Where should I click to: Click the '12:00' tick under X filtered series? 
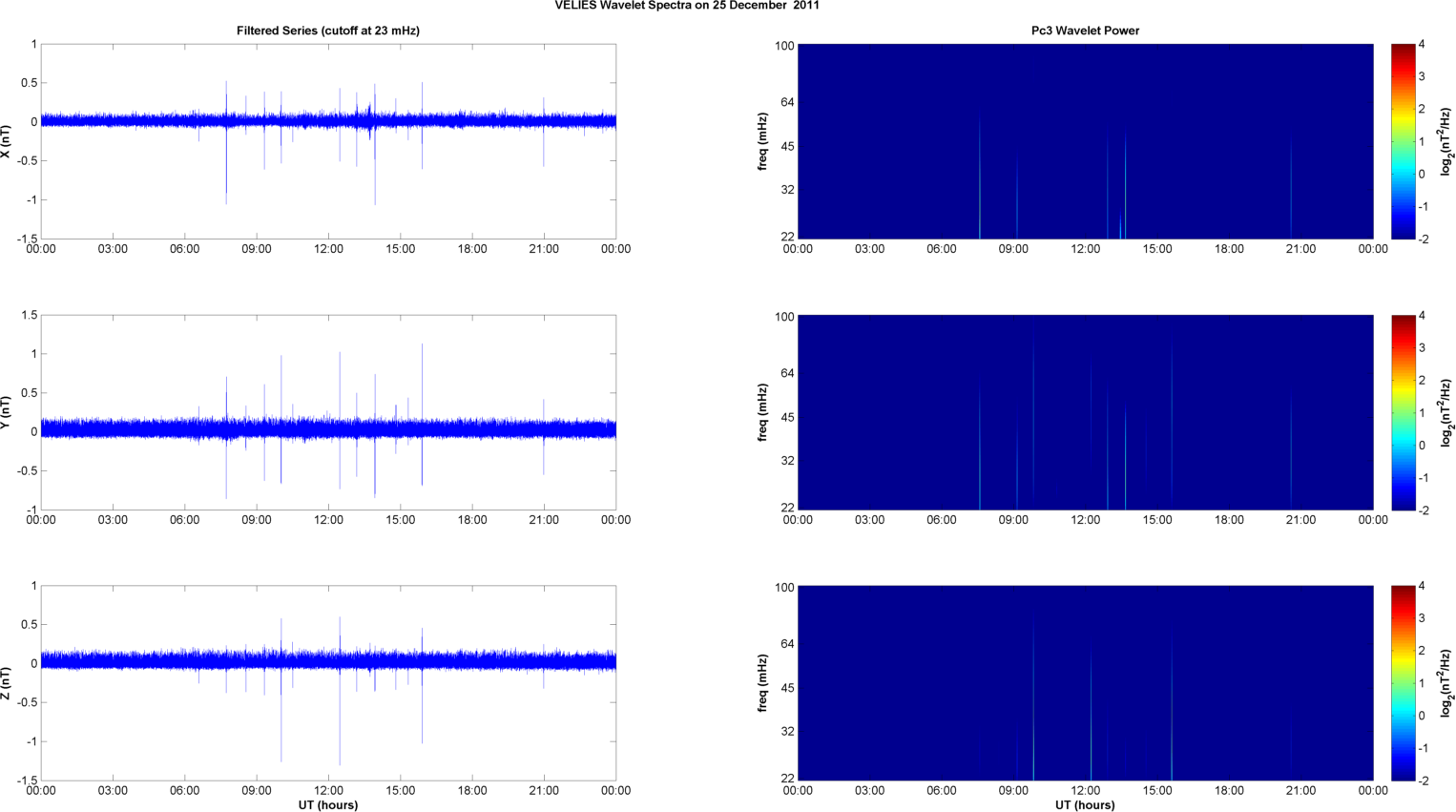pyautogui.click(x=328, y=249)
